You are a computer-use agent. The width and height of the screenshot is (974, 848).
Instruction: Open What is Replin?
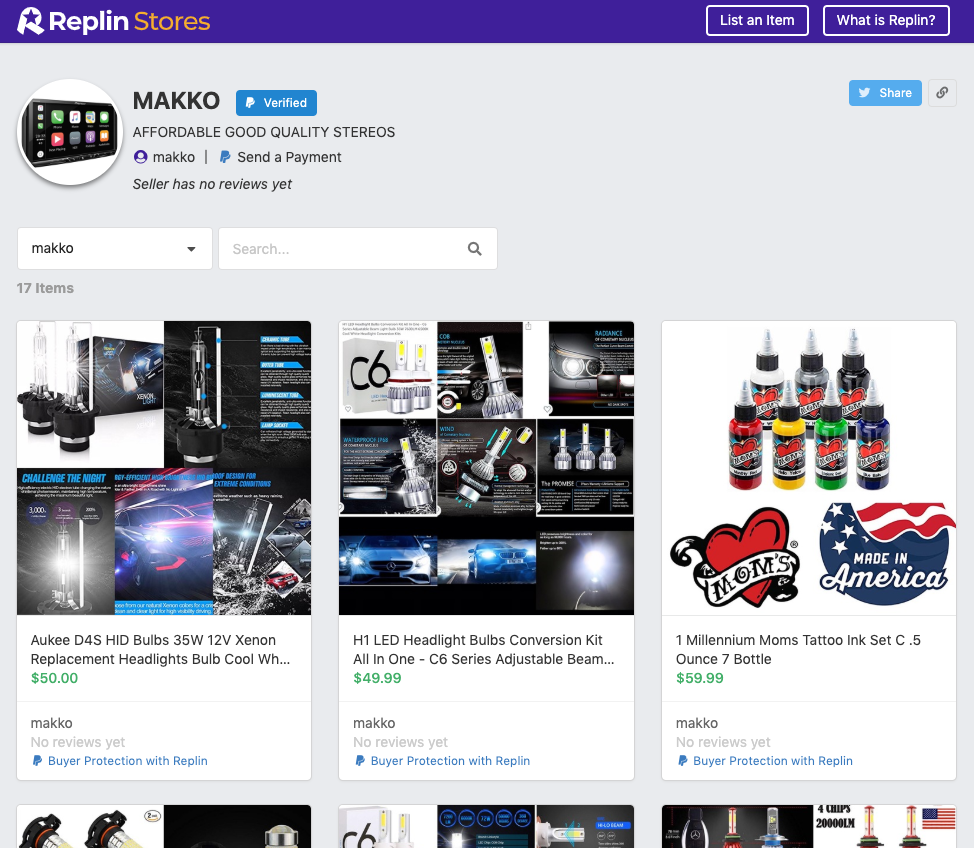[886, 20]
